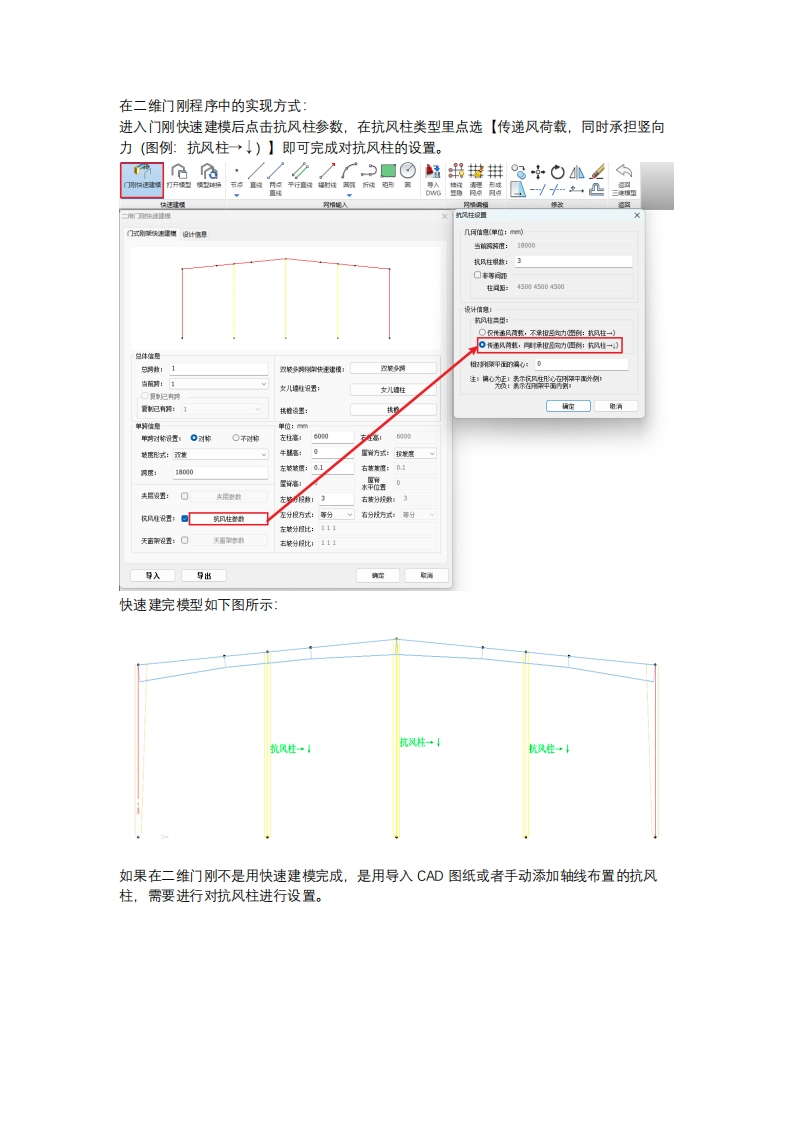Click the 返回三维模型 arrow icon
This screenshot has height=1122, width=793.
pos(624,176)
